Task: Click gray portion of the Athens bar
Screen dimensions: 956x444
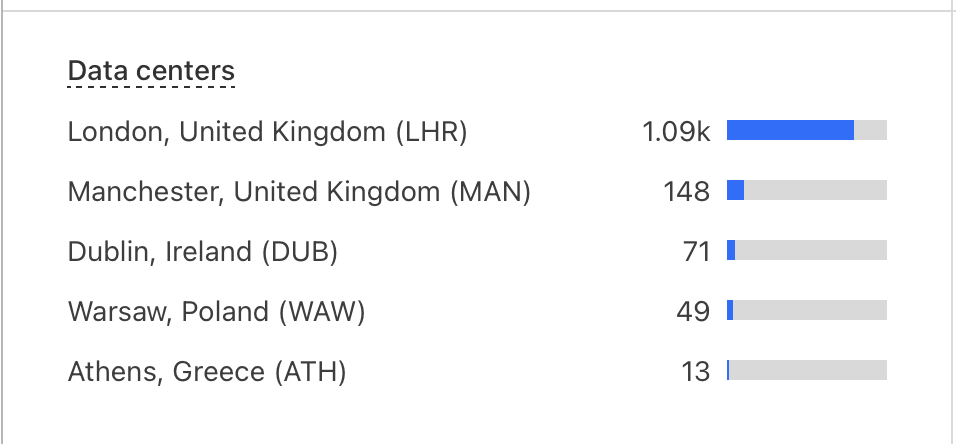Action: 808,370
